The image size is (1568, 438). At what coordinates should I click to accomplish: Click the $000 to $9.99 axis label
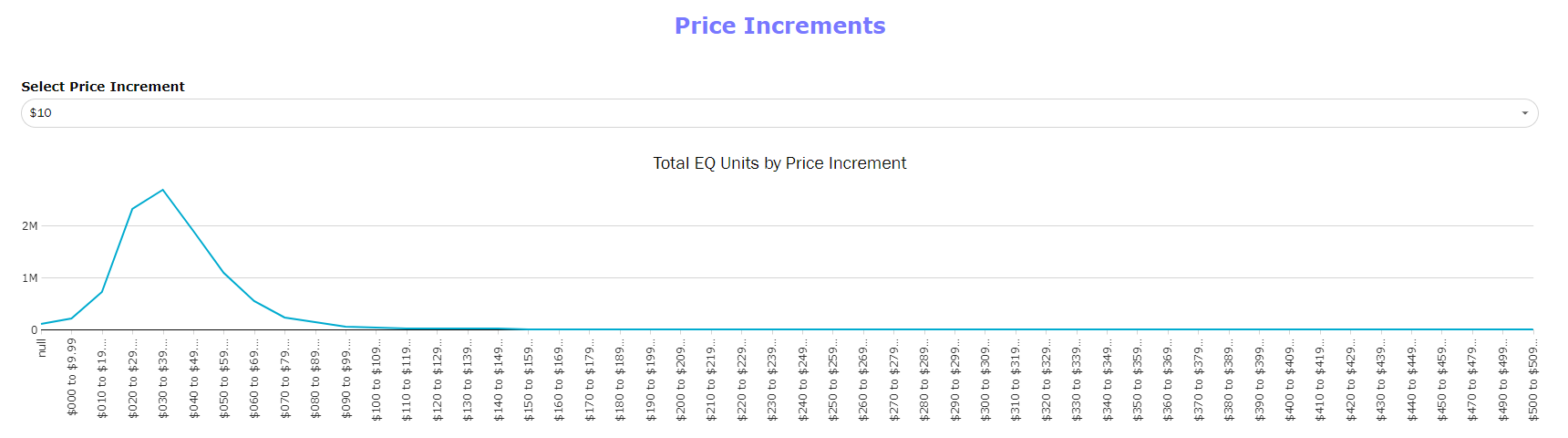click(72, 376)
